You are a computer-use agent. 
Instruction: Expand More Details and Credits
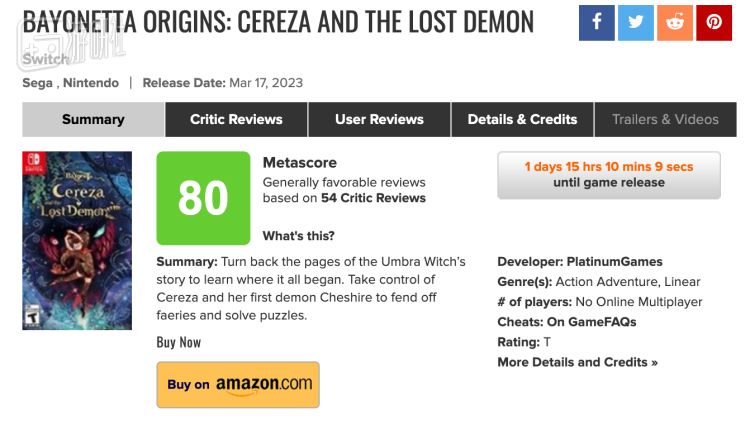577,362
